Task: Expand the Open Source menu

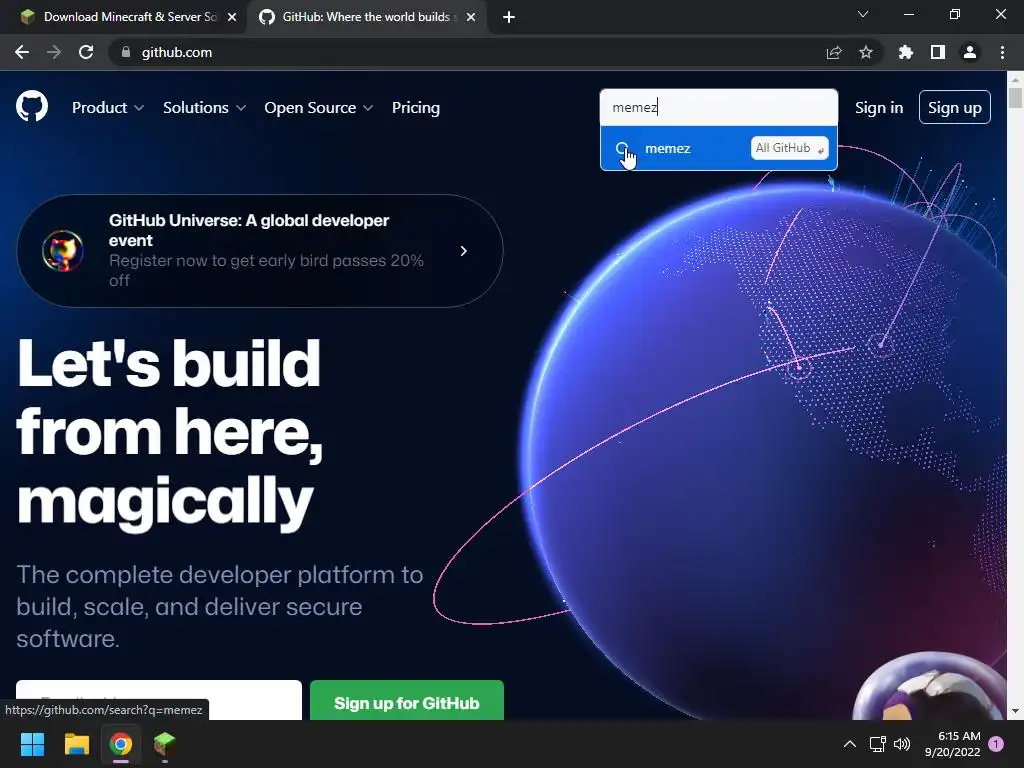Action: click(x=319, y=108)
